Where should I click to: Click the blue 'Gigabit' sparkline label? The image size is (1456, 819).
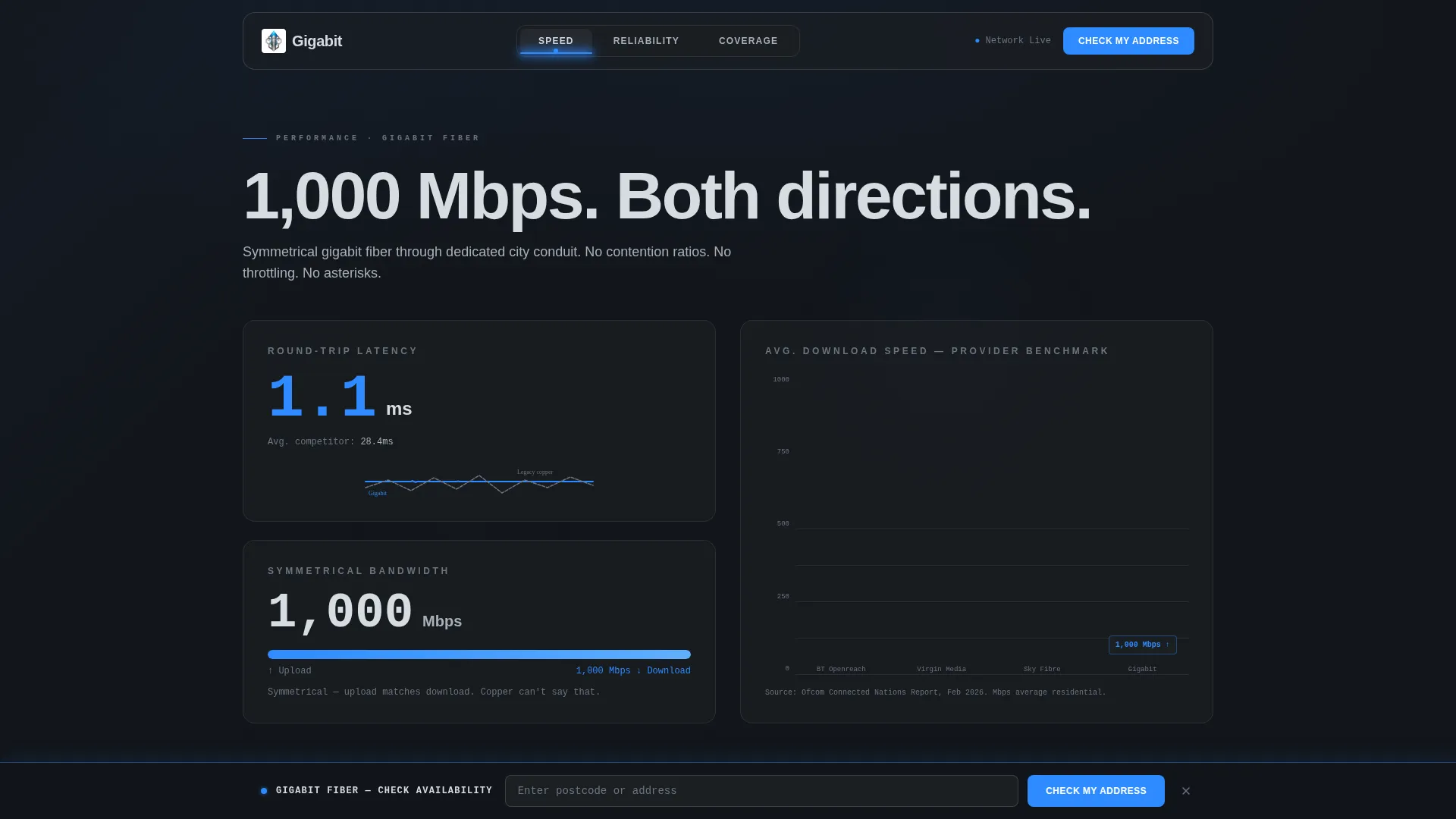pyautogui.click(x=378, y=493)
